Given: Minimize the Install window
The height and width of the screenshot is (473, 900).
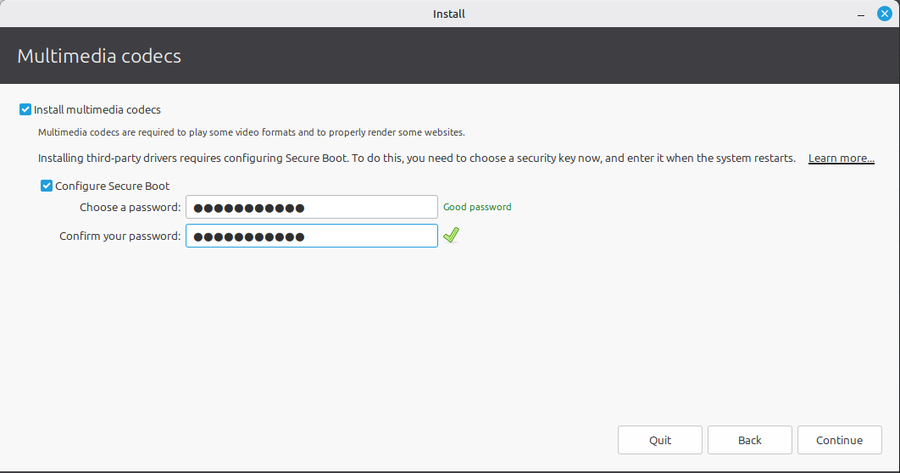Looking at the screenshot, I should coord(861,14).
